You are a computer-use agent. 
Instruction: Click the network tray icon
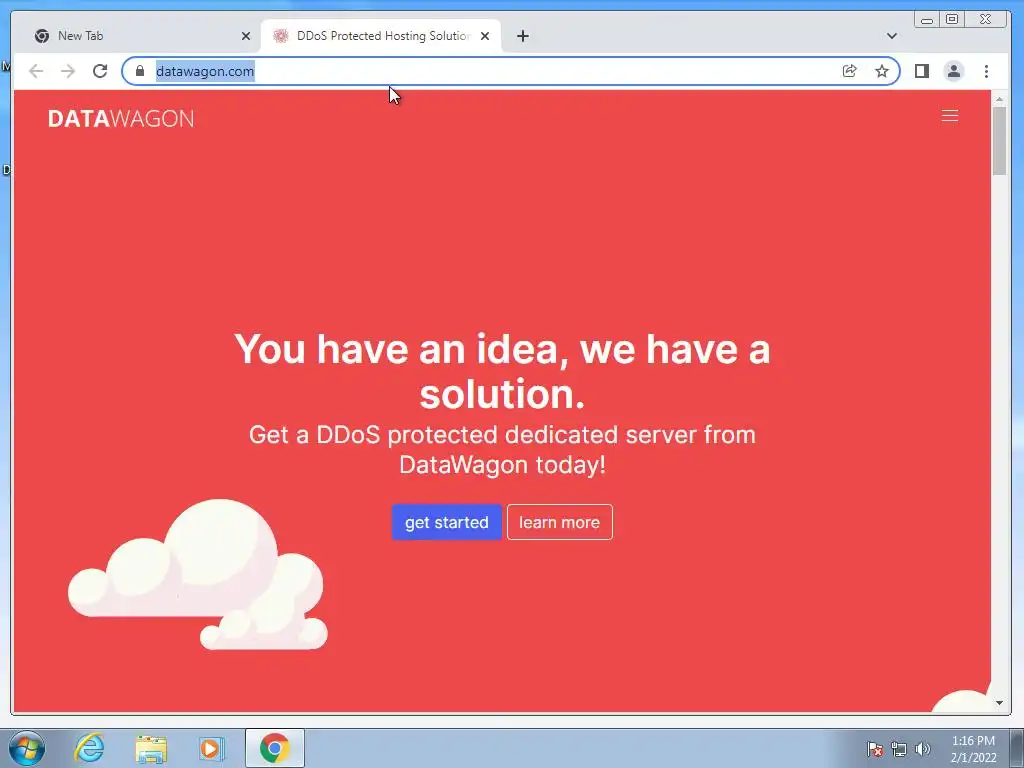[x=899, y=749]
